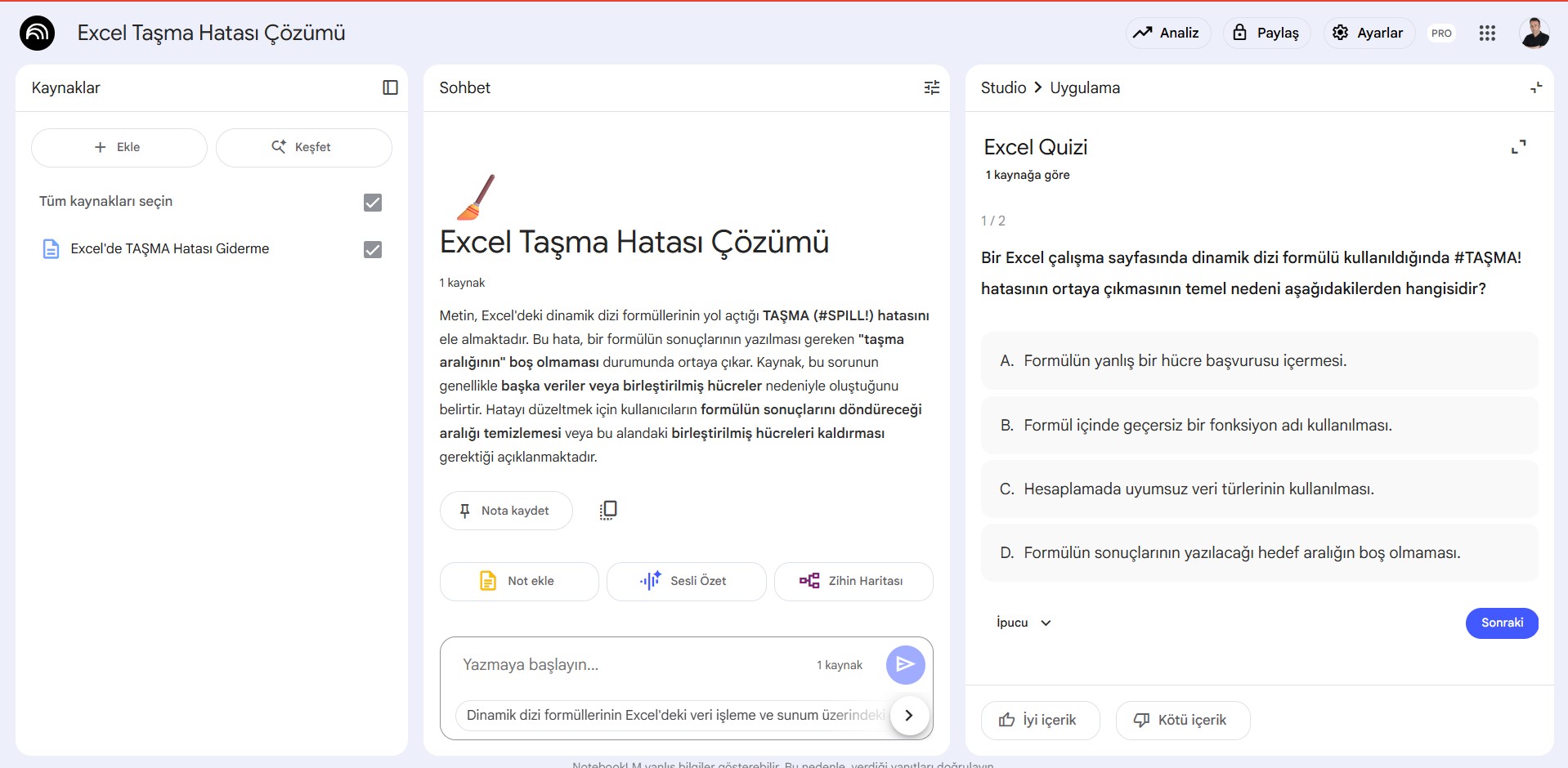Click Keşfet to discover sources
Viewport: 1568px width, 768px height.
(303, 147)
